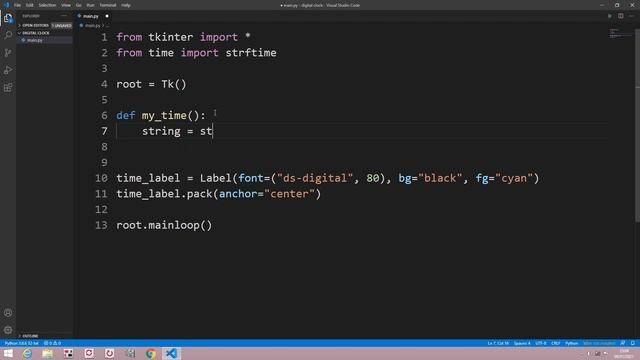Open the View menu
This screenshot has height=360, width=640.
[x=66, y=5]
